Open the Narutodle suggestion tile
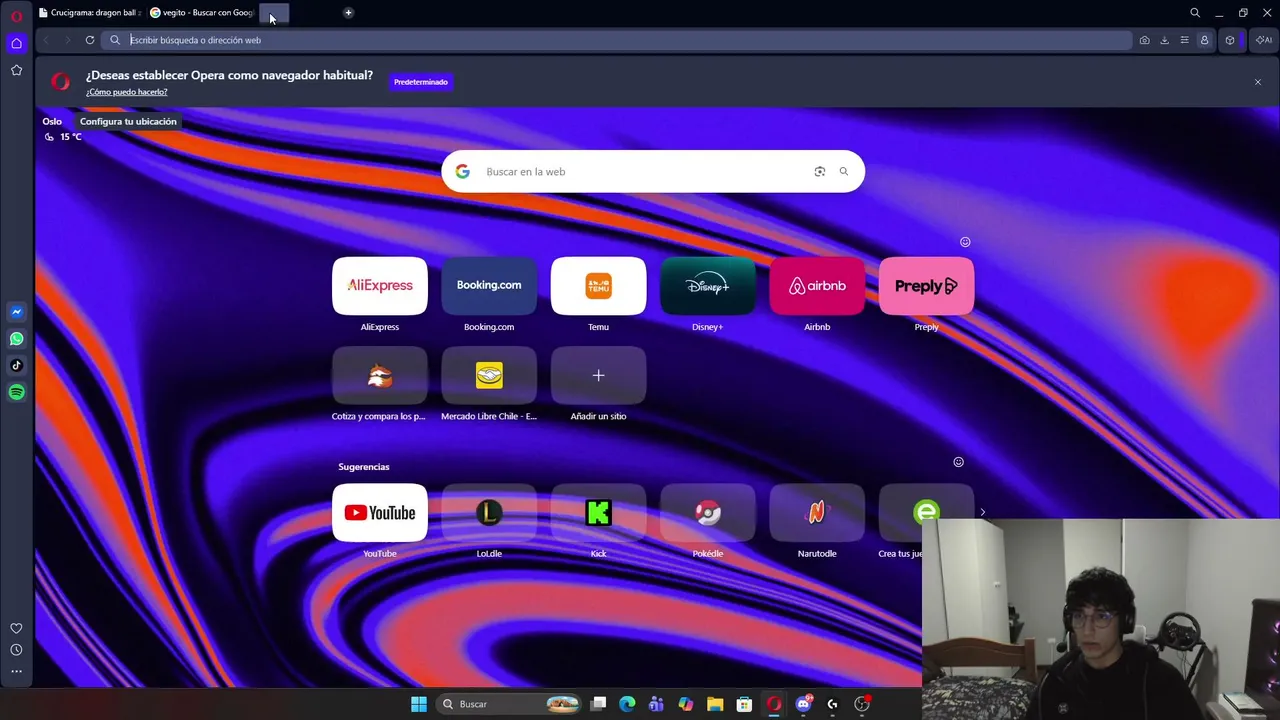 817,513
